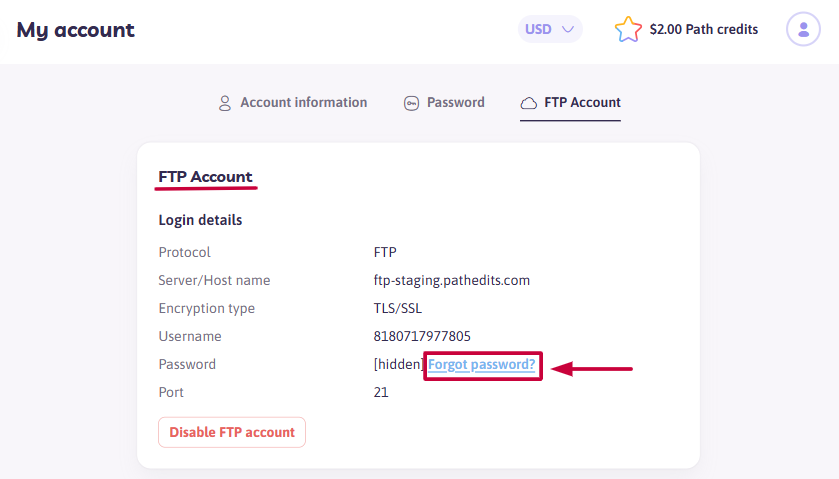The image size is (839, 479).
Task: Open the user profile avatar icon
Action: click(803, 29)
